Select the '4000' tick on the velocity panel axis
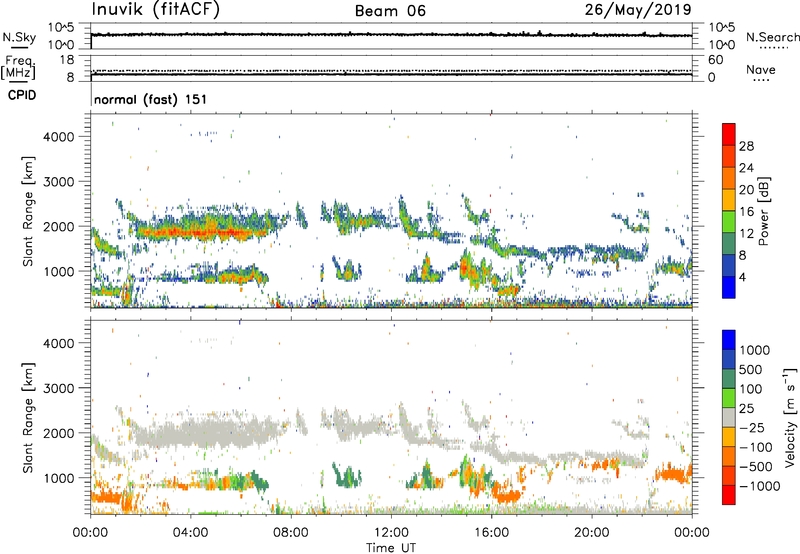The height and width of the screenshot is (554, 800). (59, 343)
